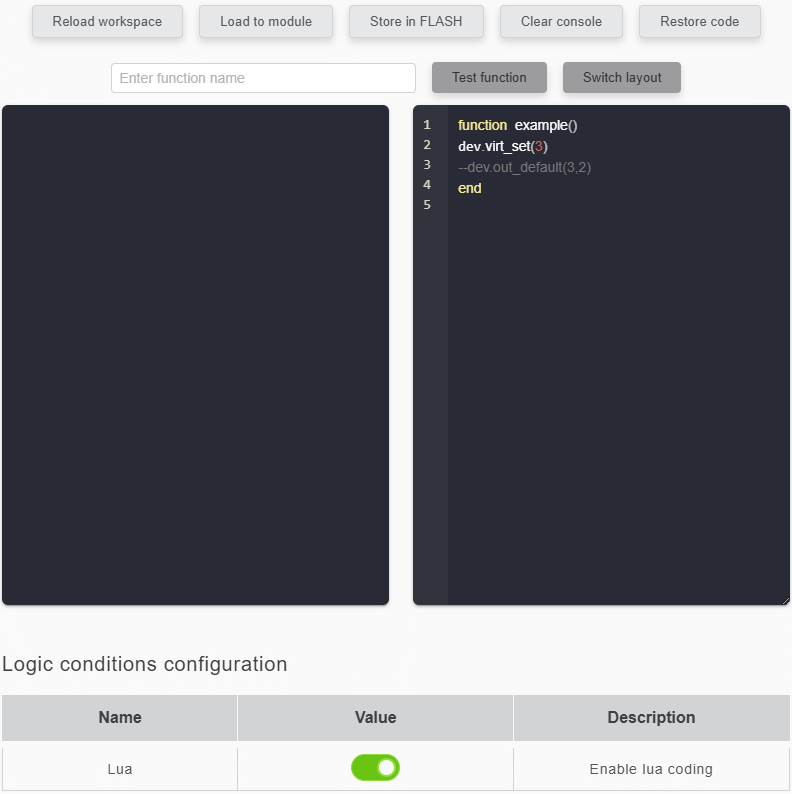Image resolution: width=792 pixels, height=794 pixels.
Task: Switch layout of the editor panels
Action: click(x=622, y=78)
